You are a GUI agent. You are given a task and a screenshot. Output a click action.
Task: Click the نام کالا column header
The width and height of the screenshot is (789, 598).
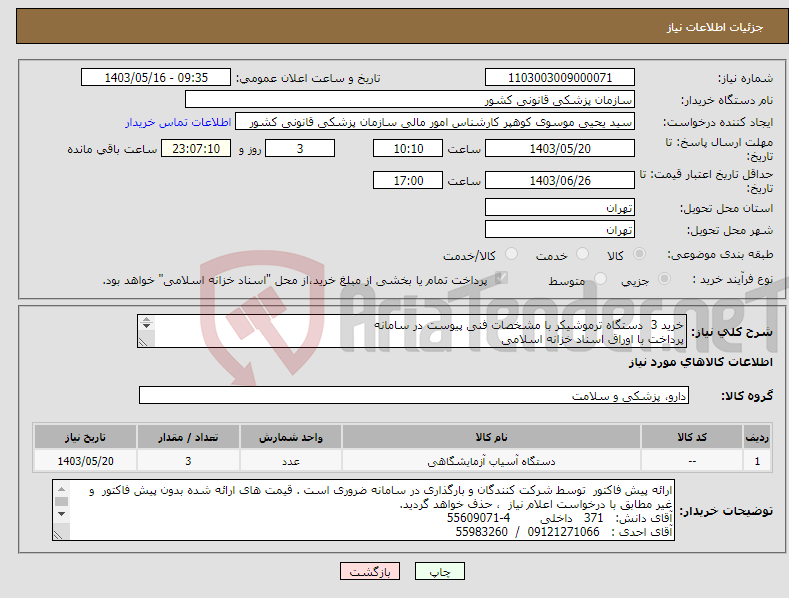pyautogui.click(x=491, y=437)
